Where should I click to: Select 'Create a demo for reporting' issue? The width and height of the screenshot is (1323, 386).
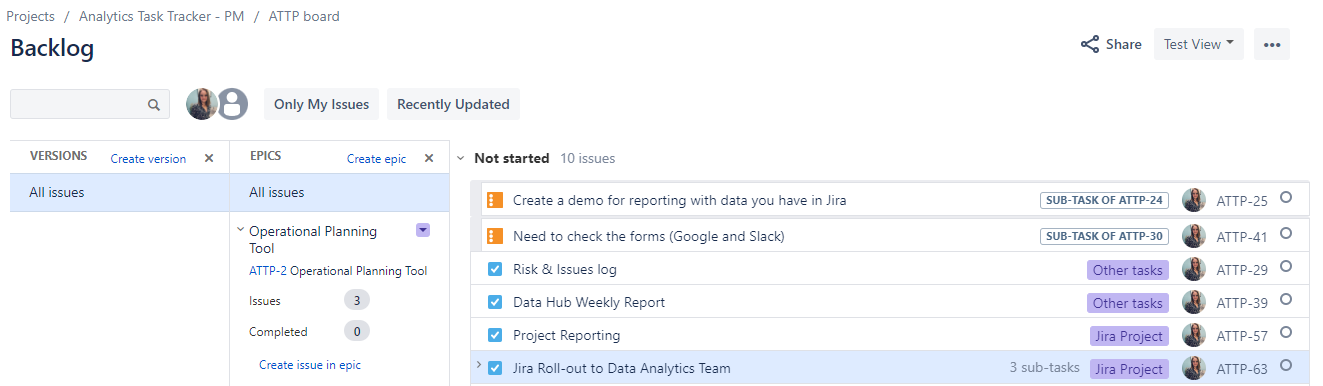tap(680, 200)
